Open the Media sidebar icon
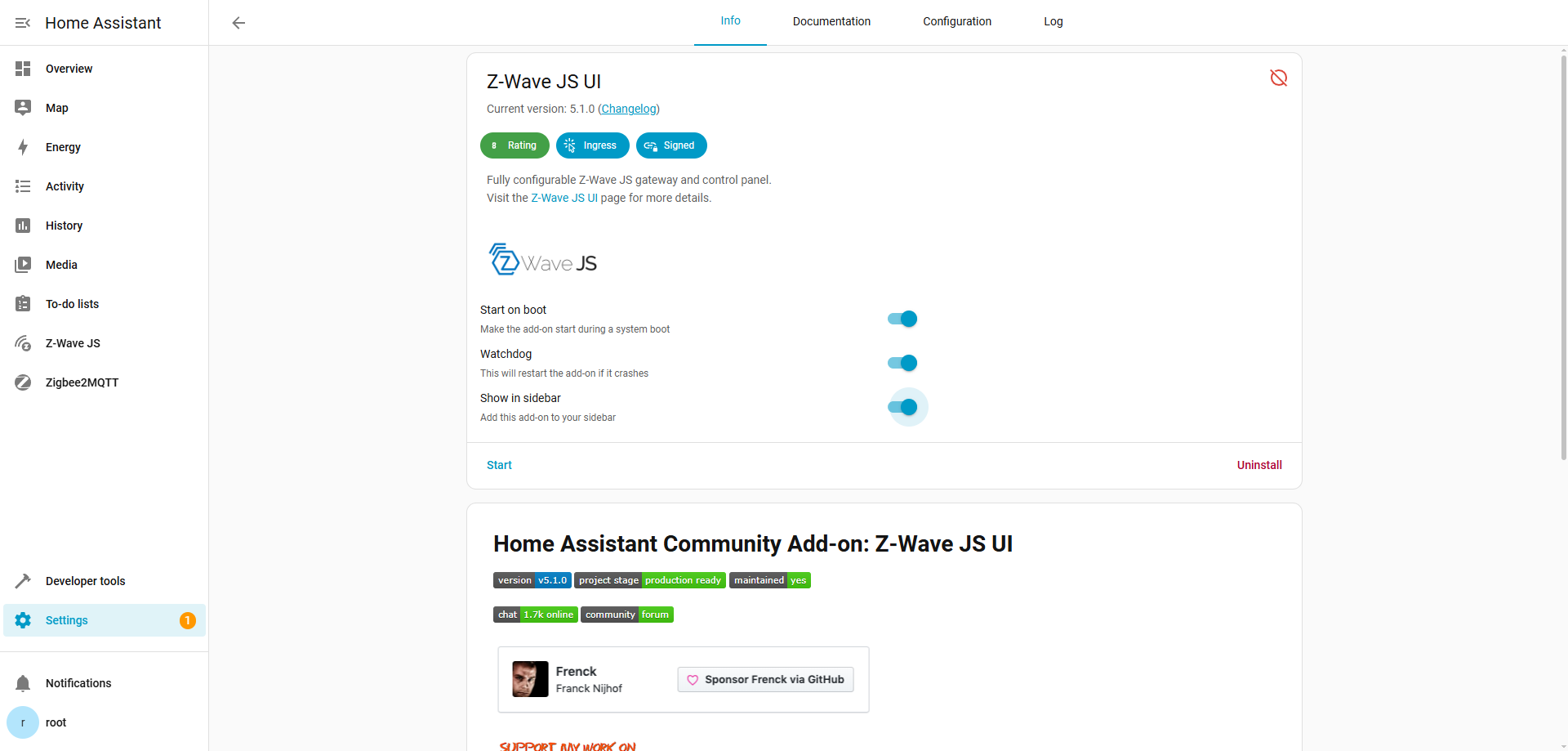 23,265
